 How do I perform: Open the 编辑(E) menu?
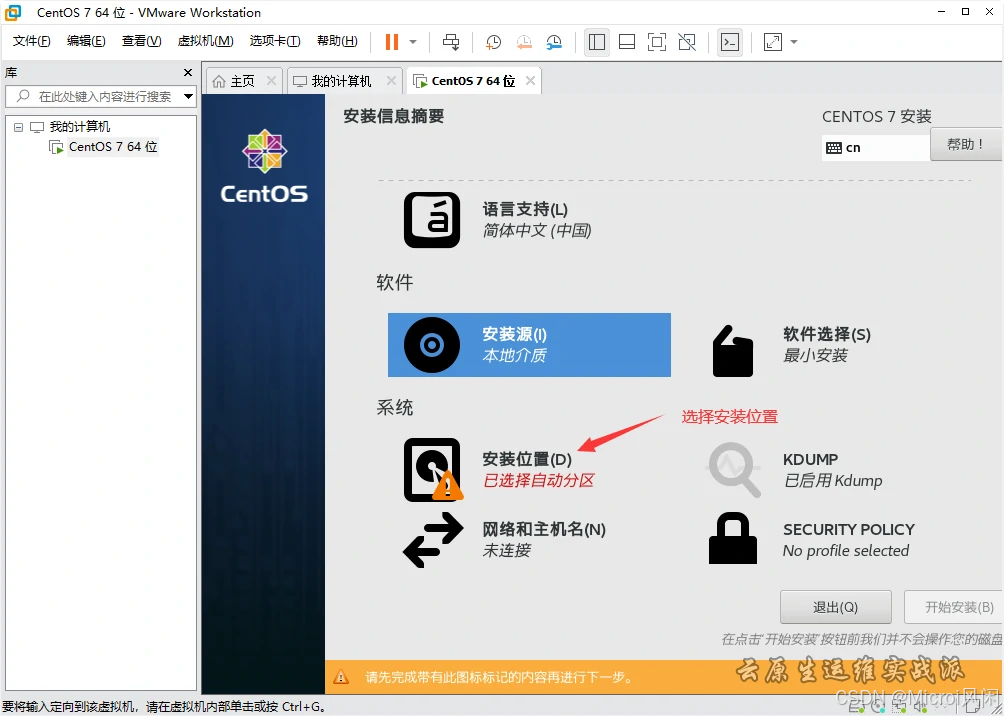(x=86, y=41)
